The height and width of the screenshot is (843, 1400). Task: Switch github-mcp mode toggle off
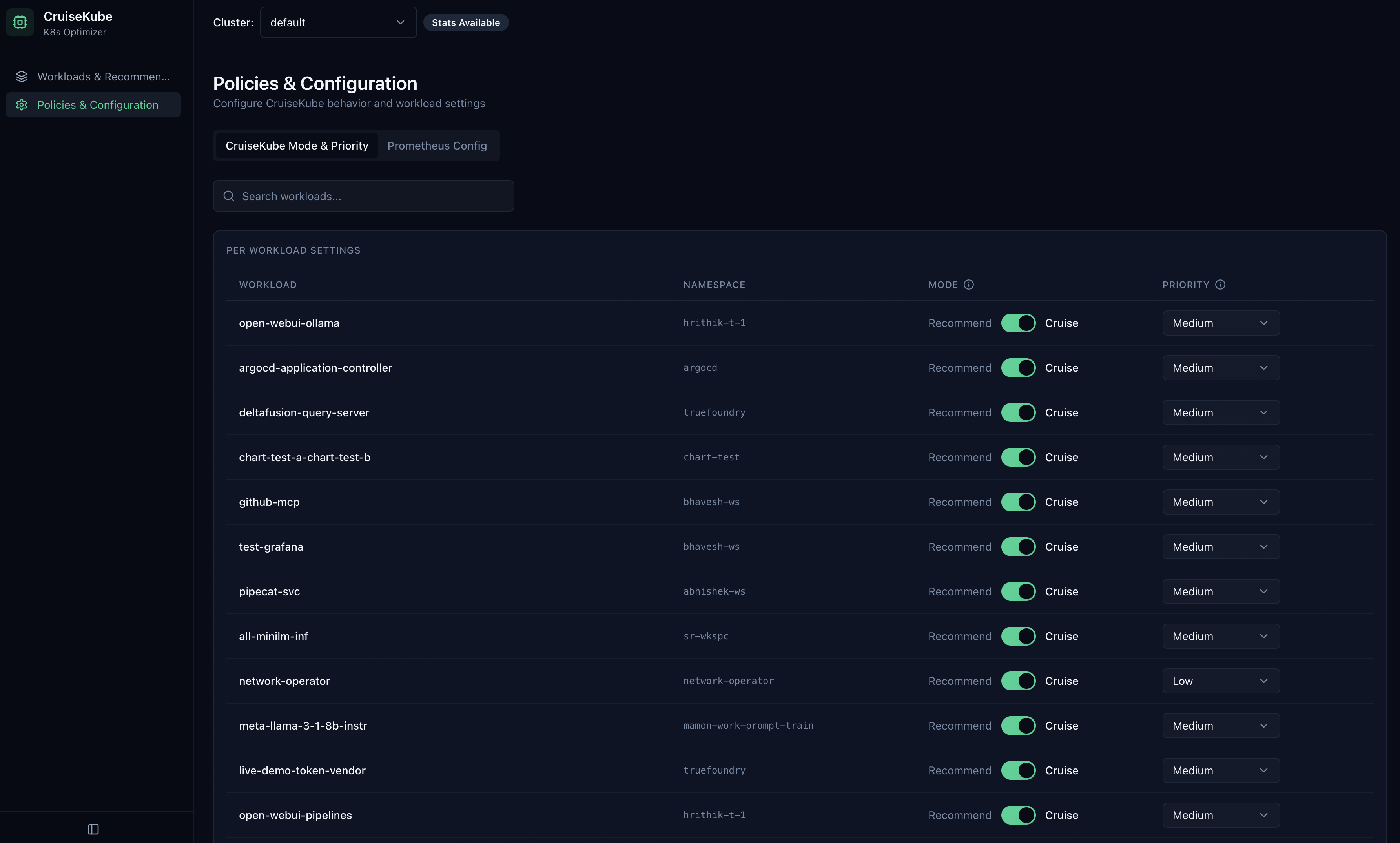[x=1018, y=502]
